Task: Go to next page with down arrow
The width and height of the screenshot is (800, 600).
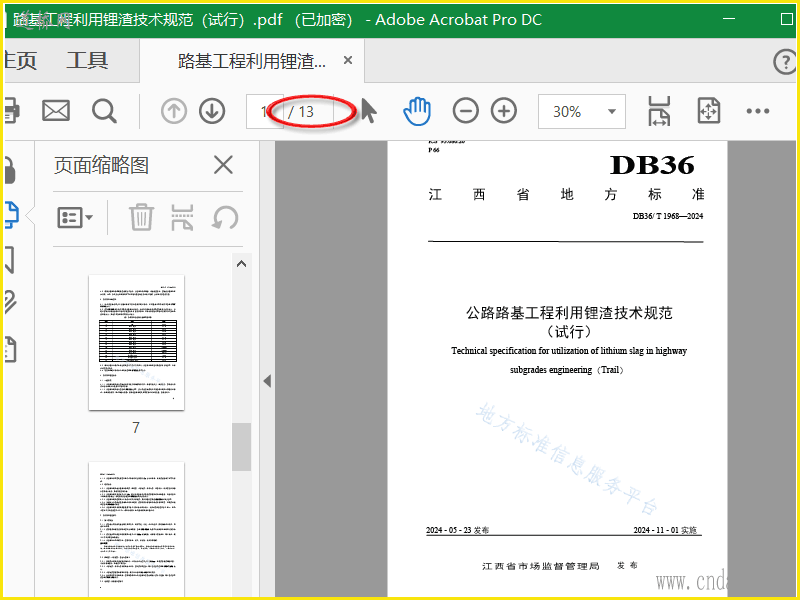Action: tap(212, 111)
